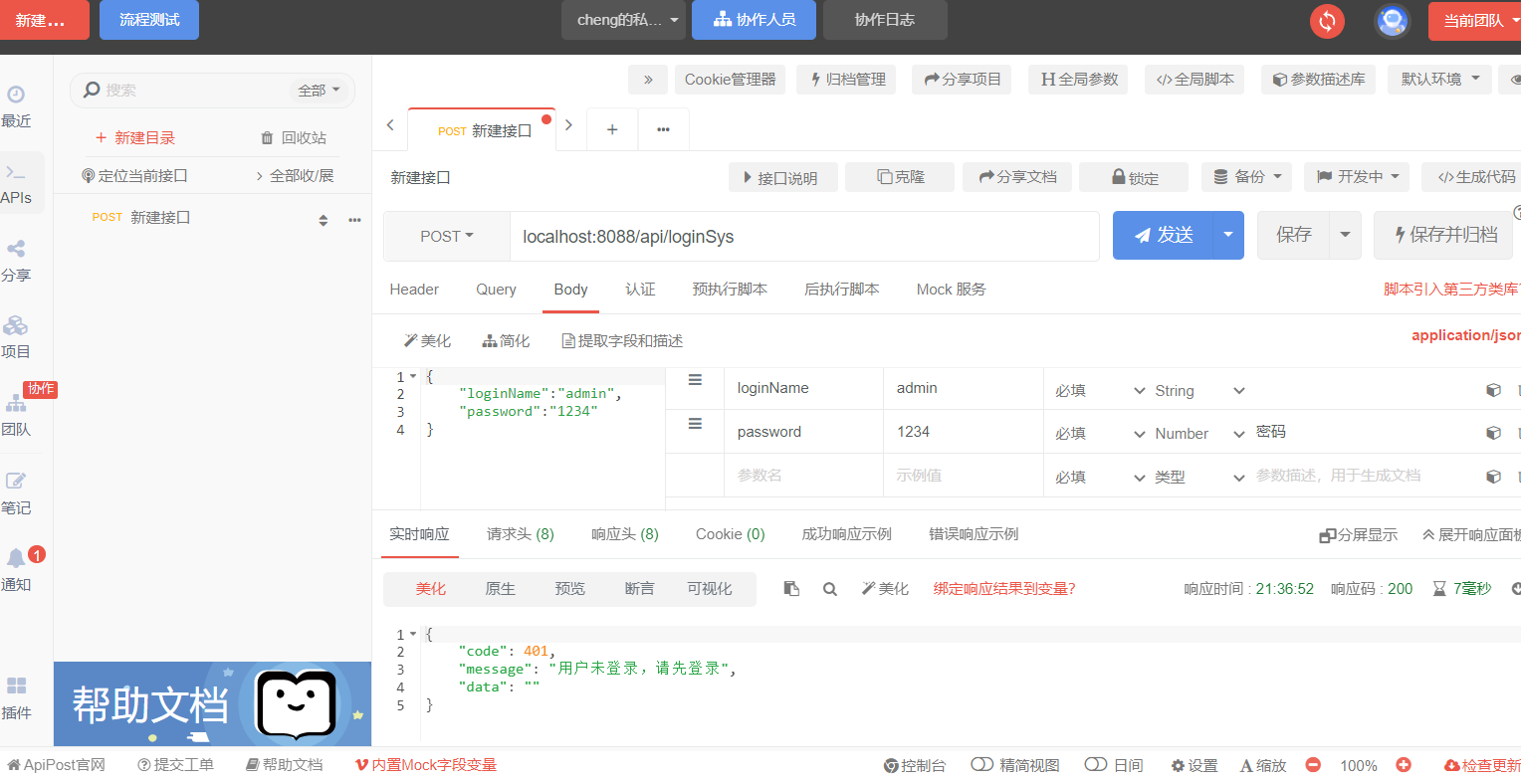Click drag handle icon of loginName row
This screenshot has height=784, width=1521.
tap(695, 380)
